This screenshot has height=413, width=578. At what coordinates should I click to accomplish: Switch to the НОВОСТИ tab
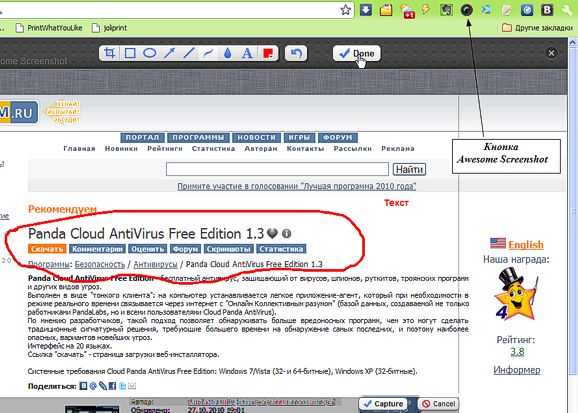[257, 138]
